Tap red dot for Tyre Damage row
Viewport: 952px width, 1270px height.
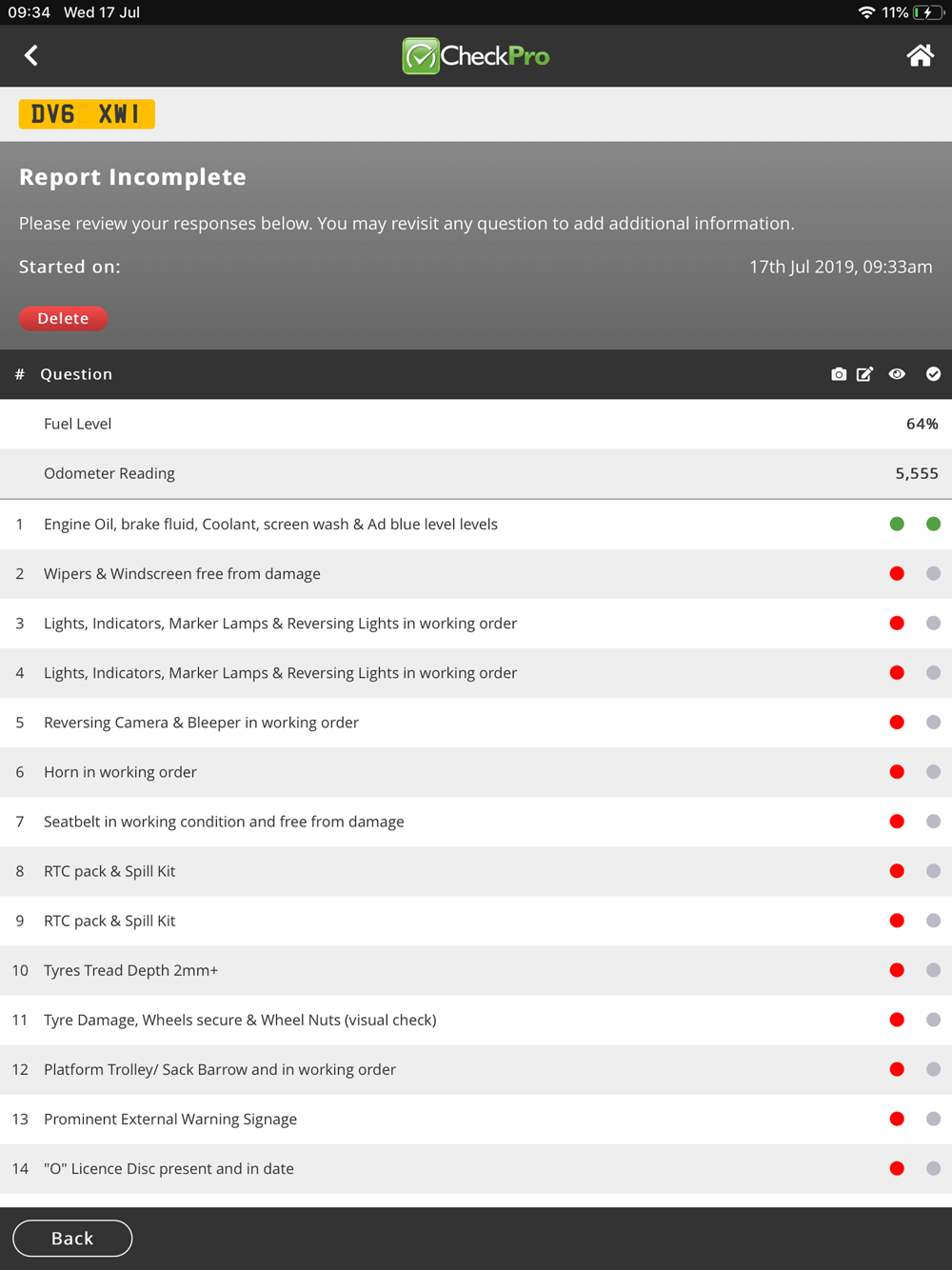tap(897, 1020)
